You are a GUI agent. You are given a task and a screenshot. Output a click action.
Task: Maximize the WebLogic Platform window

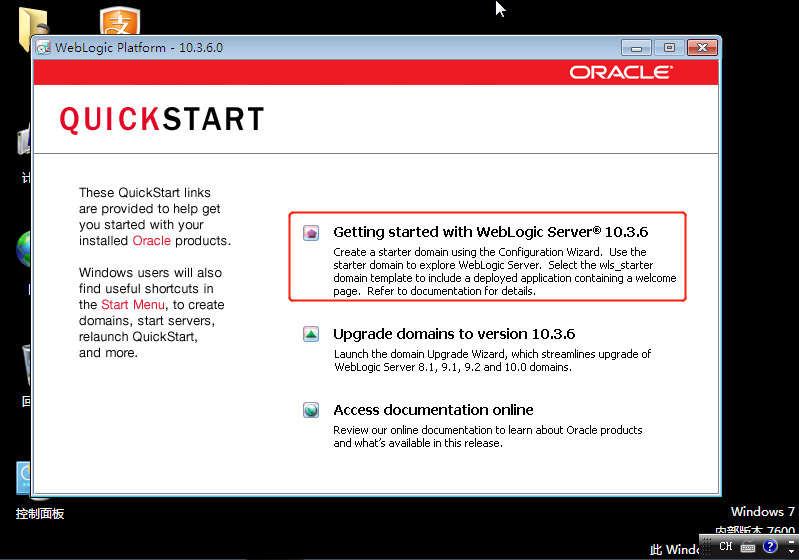[x=669, y=48]
